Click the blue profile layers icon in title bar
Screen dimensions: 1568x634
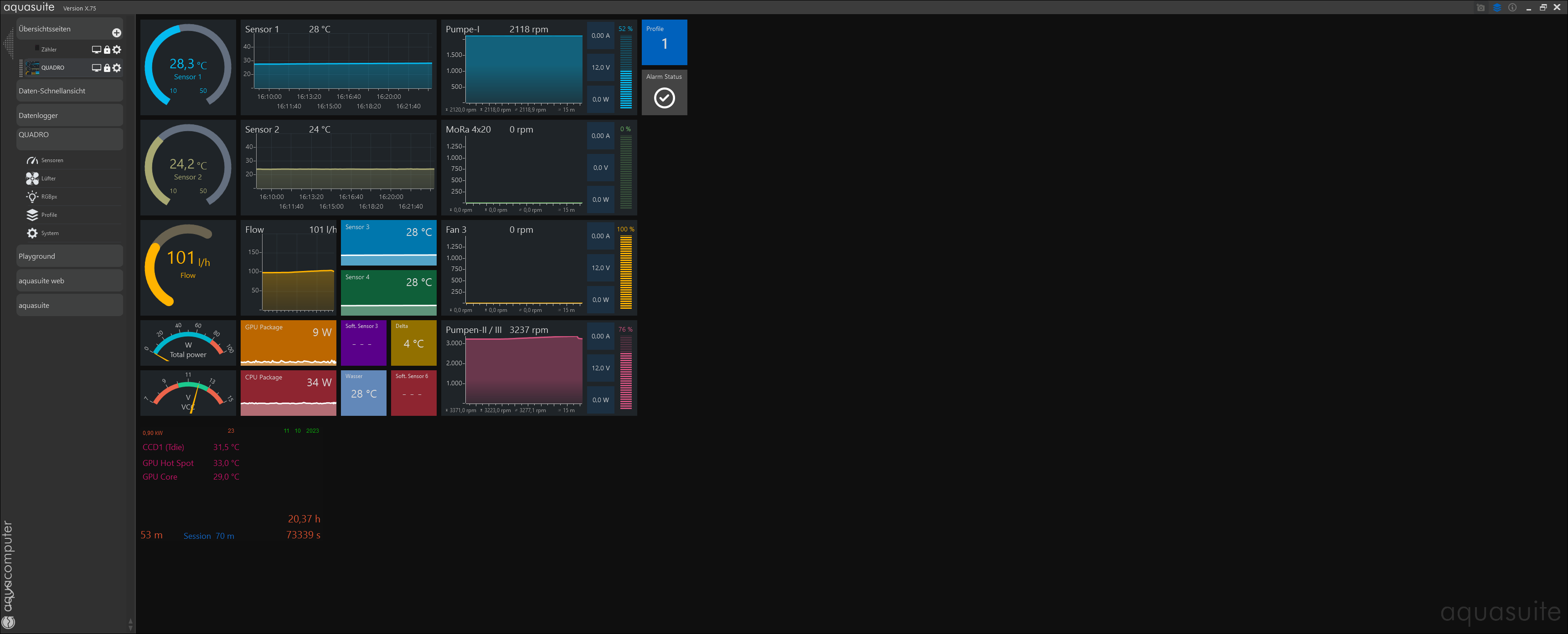(x=1497, y=8)
